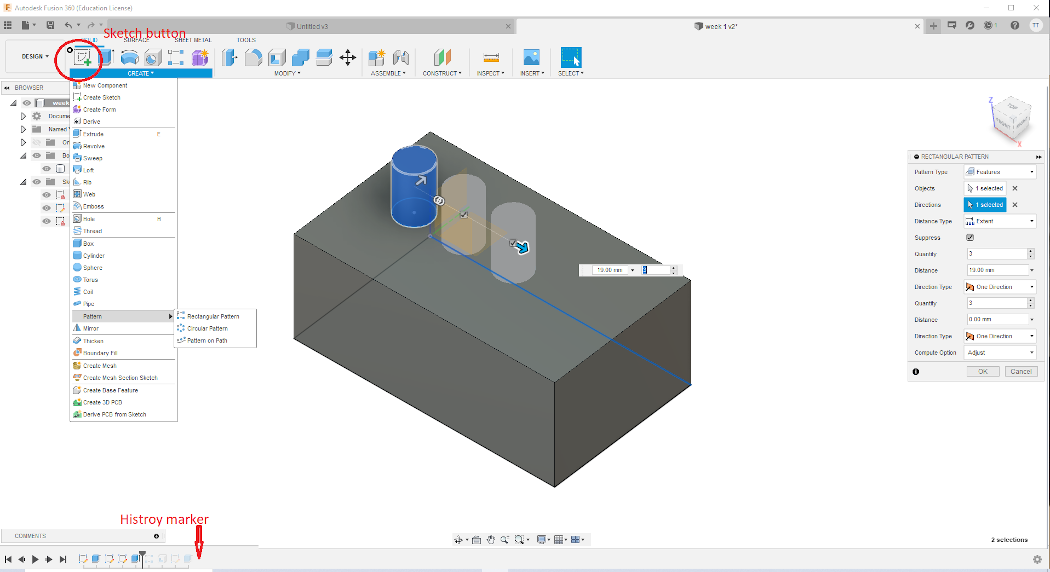The width and height of the screenshot is (1050, 572).
Task: Select the Combine tool
Action: [x=300, y=58]
